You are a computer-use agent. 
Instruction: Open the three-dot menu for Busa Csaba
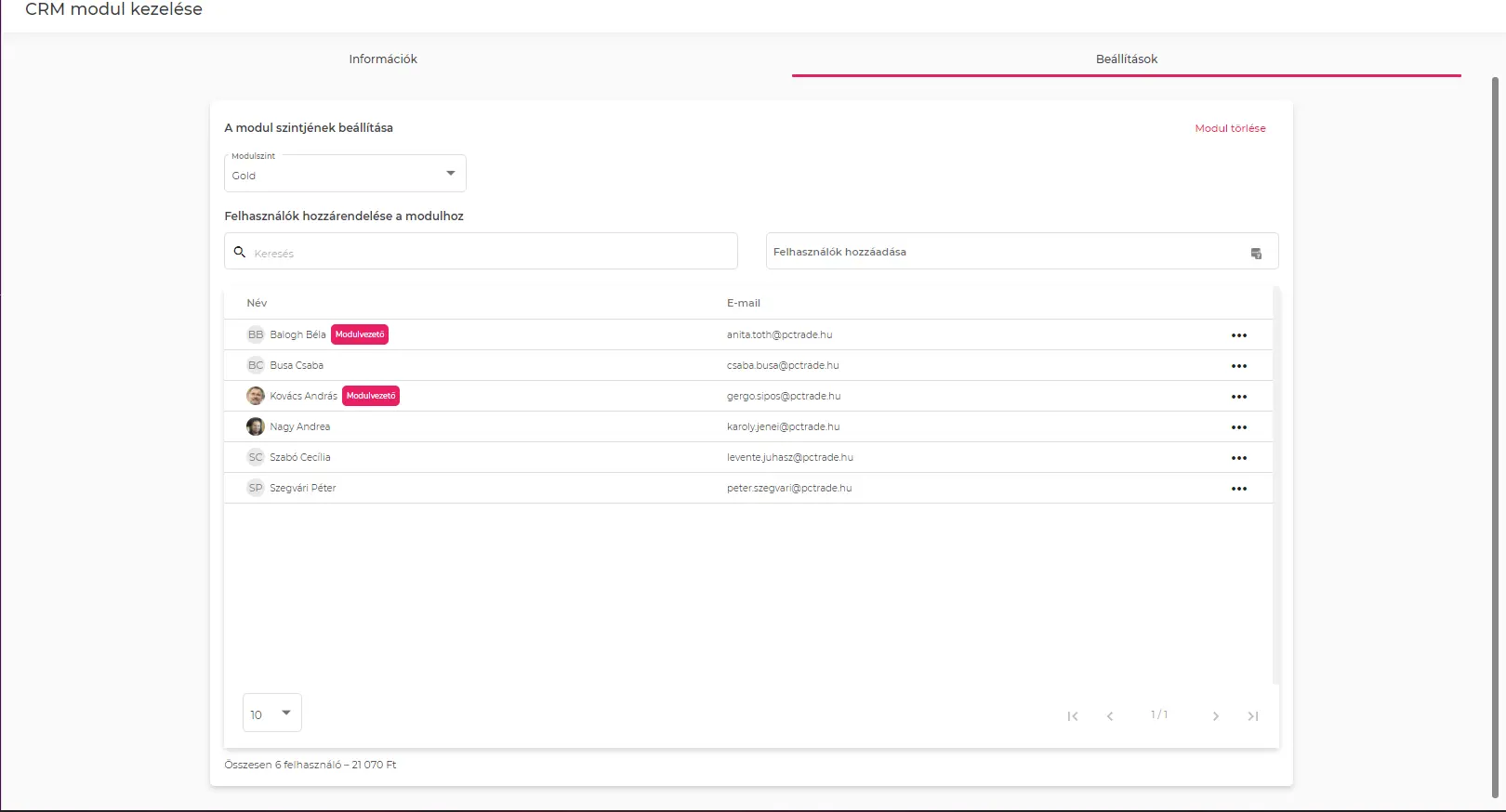point(1238,366)
